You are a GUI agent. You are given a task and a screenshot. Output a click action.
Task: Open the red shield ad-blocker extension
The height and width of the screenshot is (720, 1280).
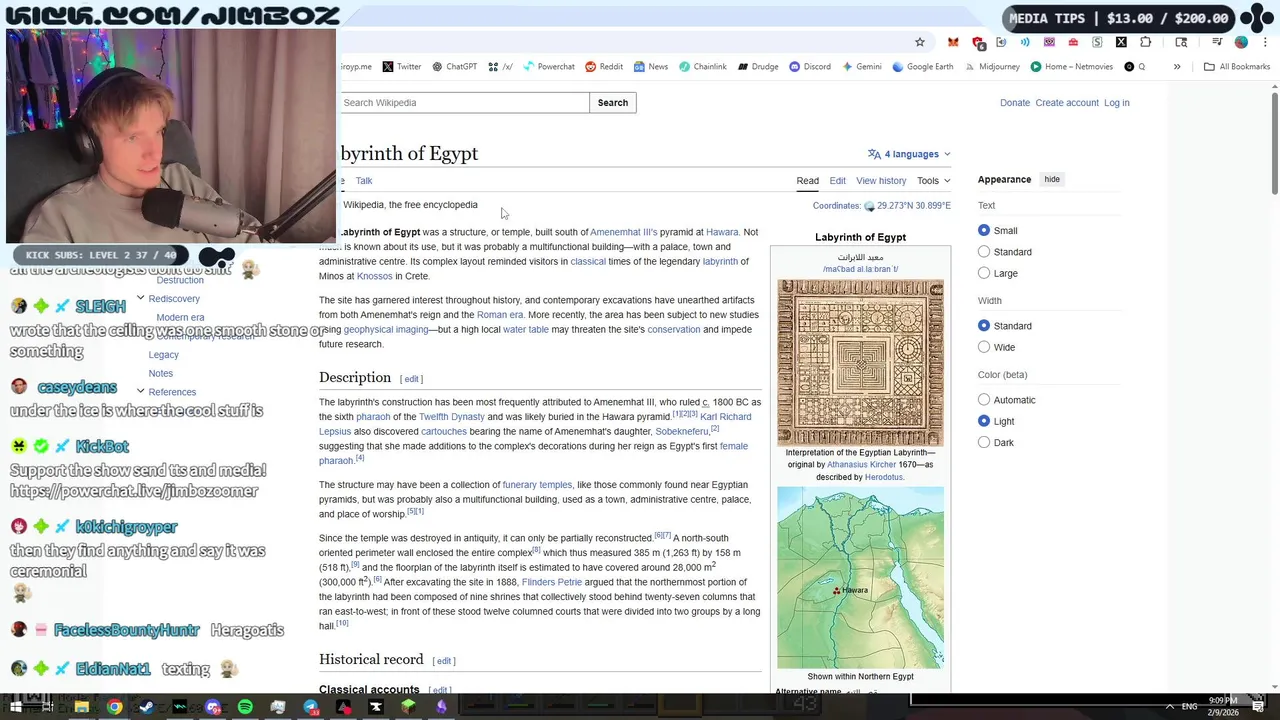(x=978, y=42)
